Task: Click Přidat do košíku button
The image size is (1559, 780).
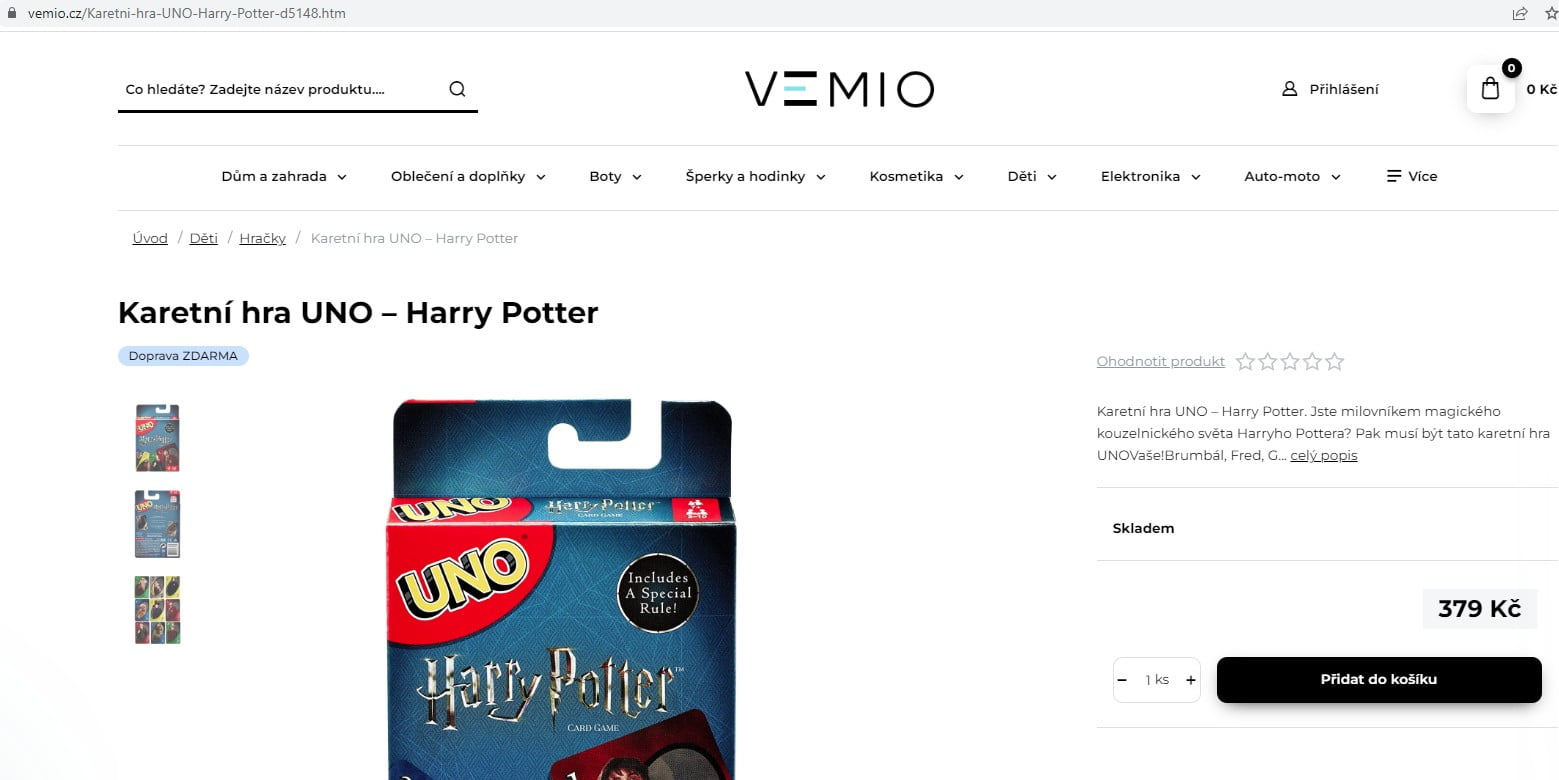Action: 1379,680
